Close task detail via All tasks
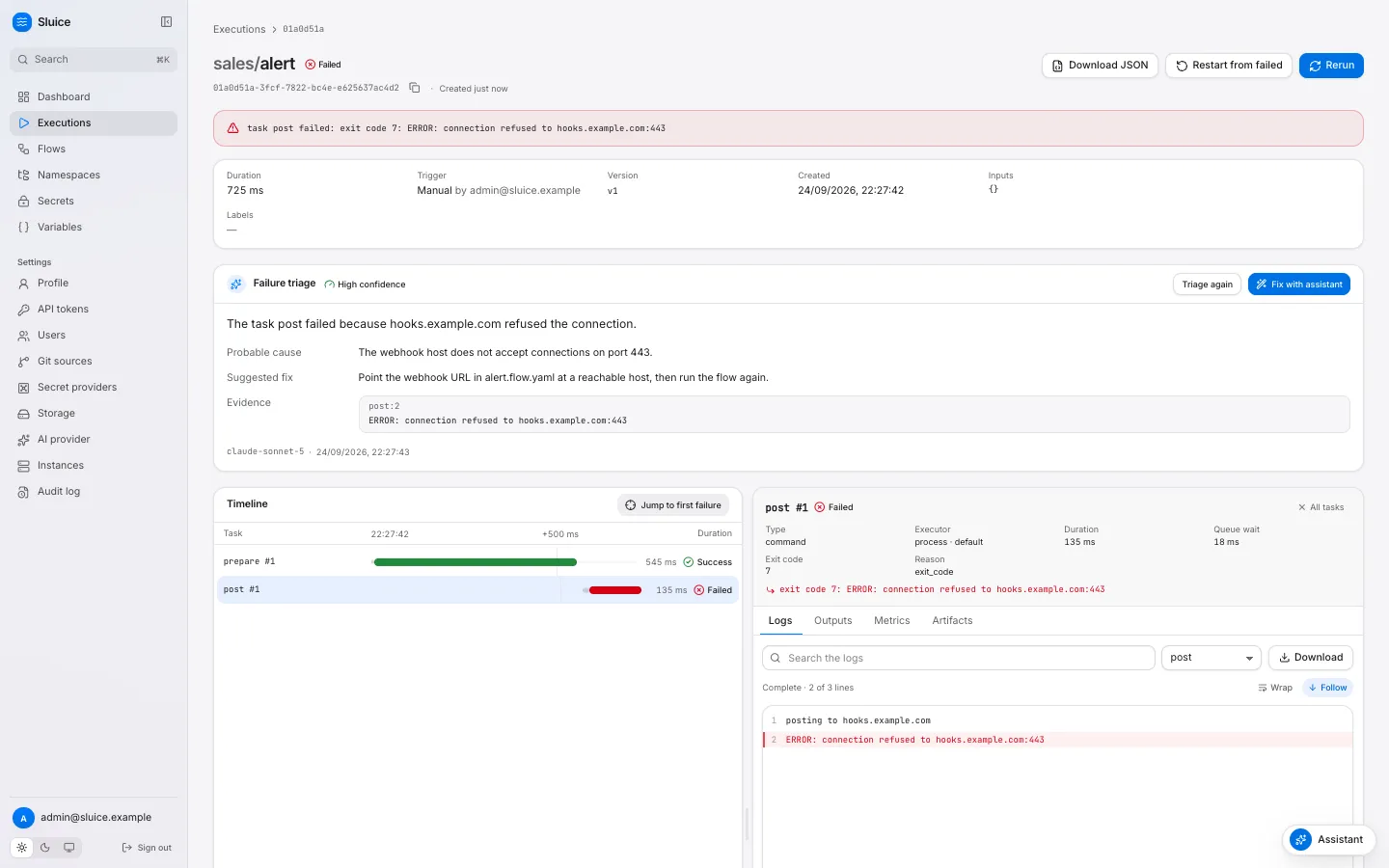 [1321, 506]
